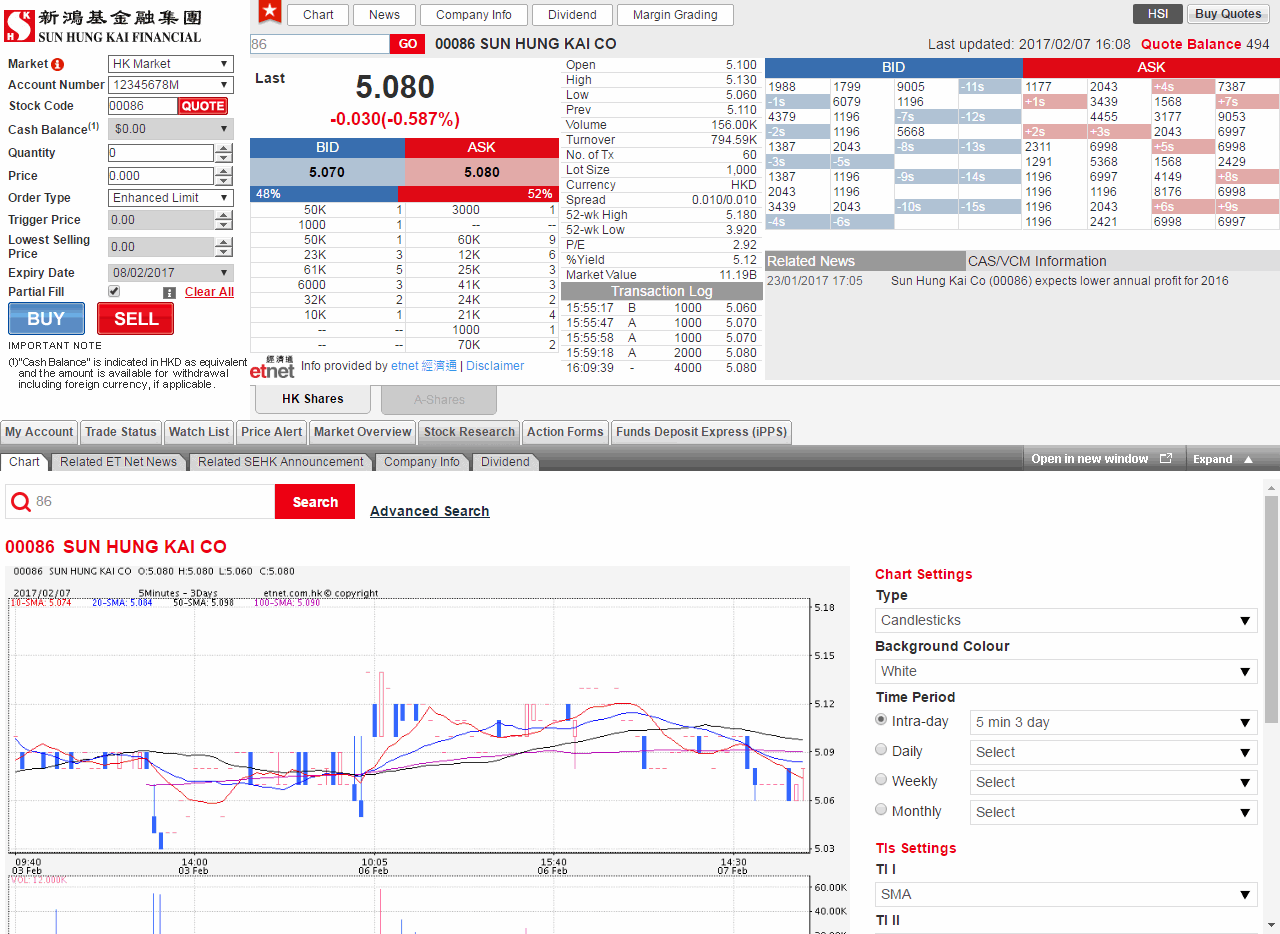Open the Stock Research tab
Image resolution: width=1280 pixels, height=934 pixels.
(x=469, y=432)
